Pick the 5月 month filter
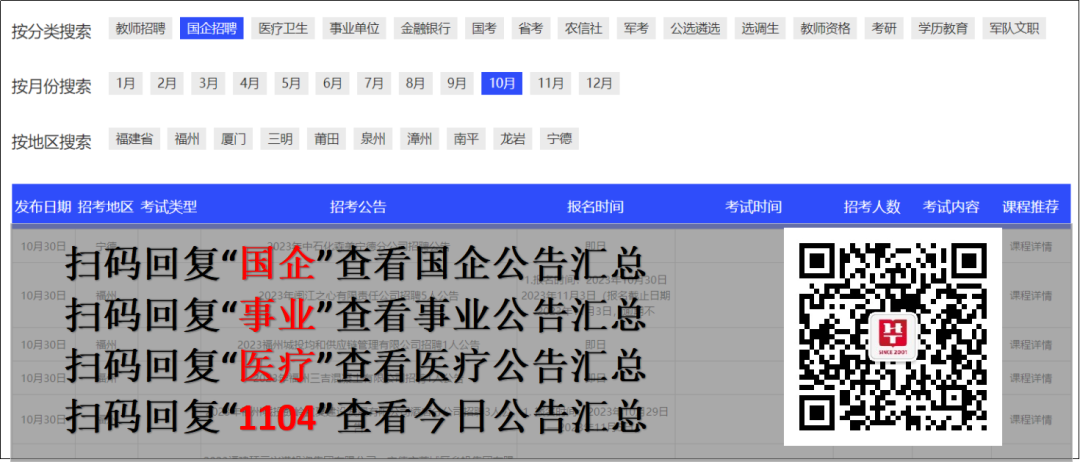The width and height of the screenshot is (1080, 462). click(291, 83)
